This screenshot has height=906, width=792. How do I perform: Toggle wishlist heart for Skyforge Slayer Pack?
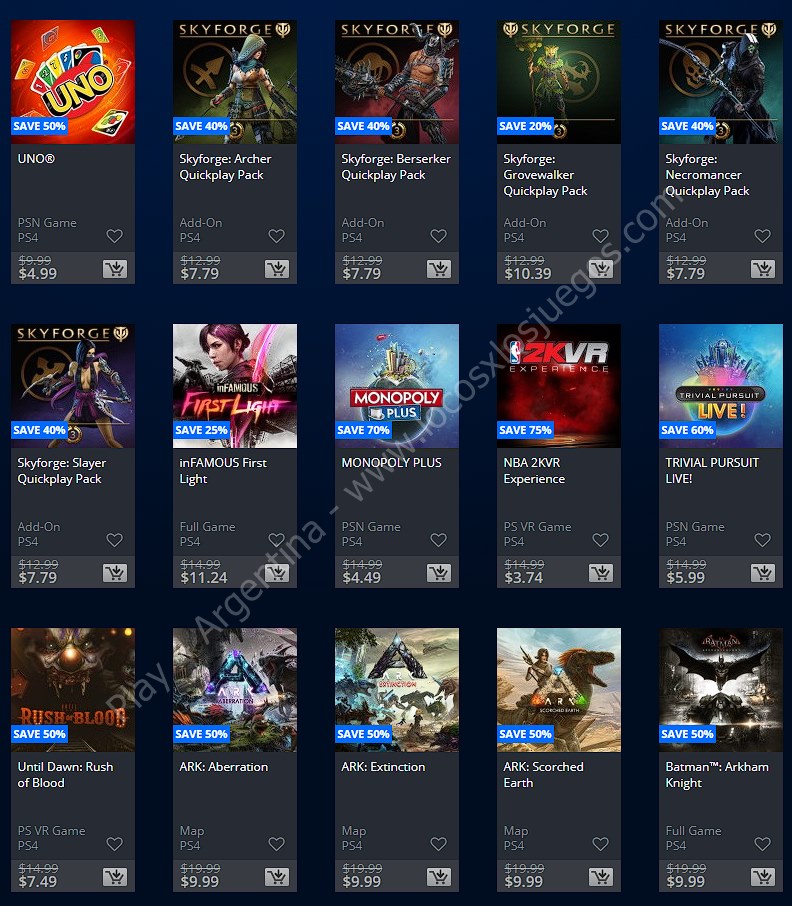point(114,540)
